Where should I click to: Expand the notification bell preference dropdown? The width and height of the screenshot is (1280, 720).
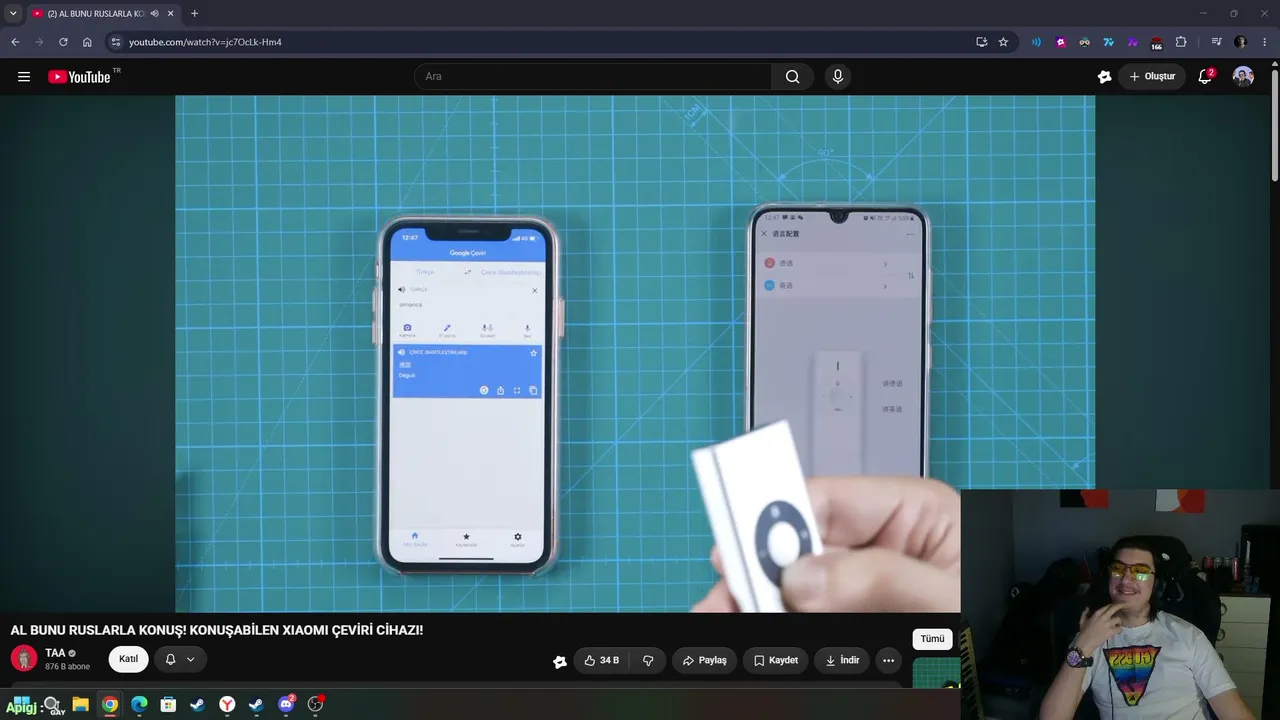[181, 659]
